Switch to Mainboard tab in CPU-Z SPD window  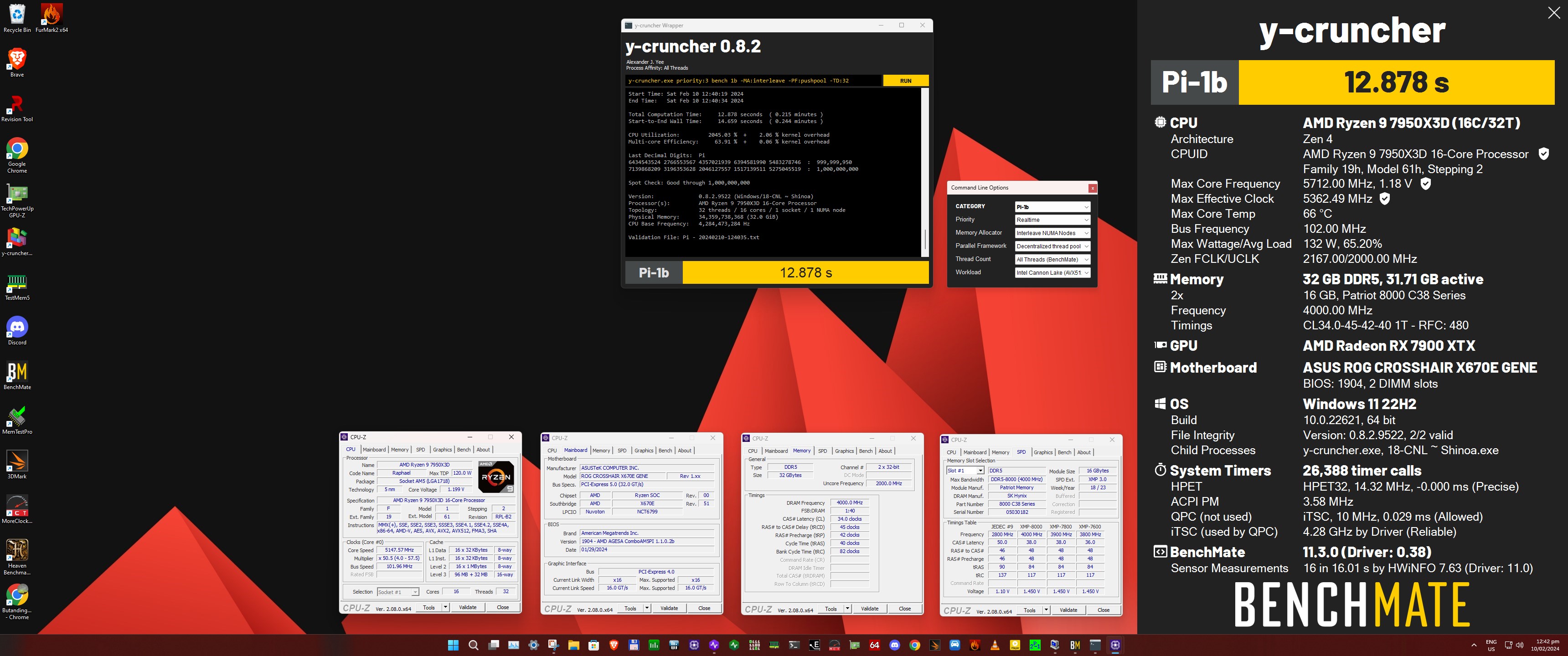[x=975, y=452]
